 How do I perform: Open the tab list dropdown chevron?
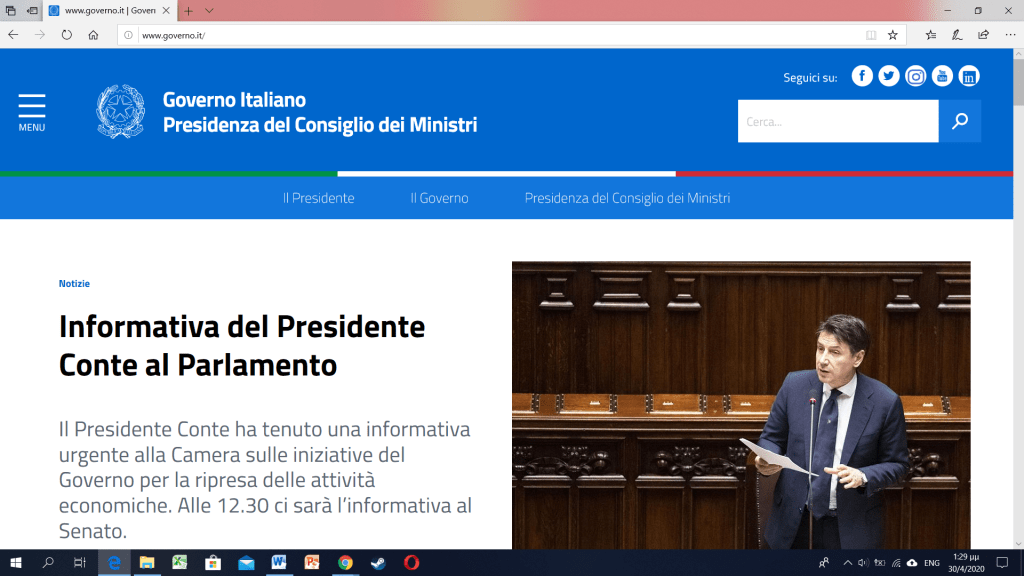(x=209, y=10)
